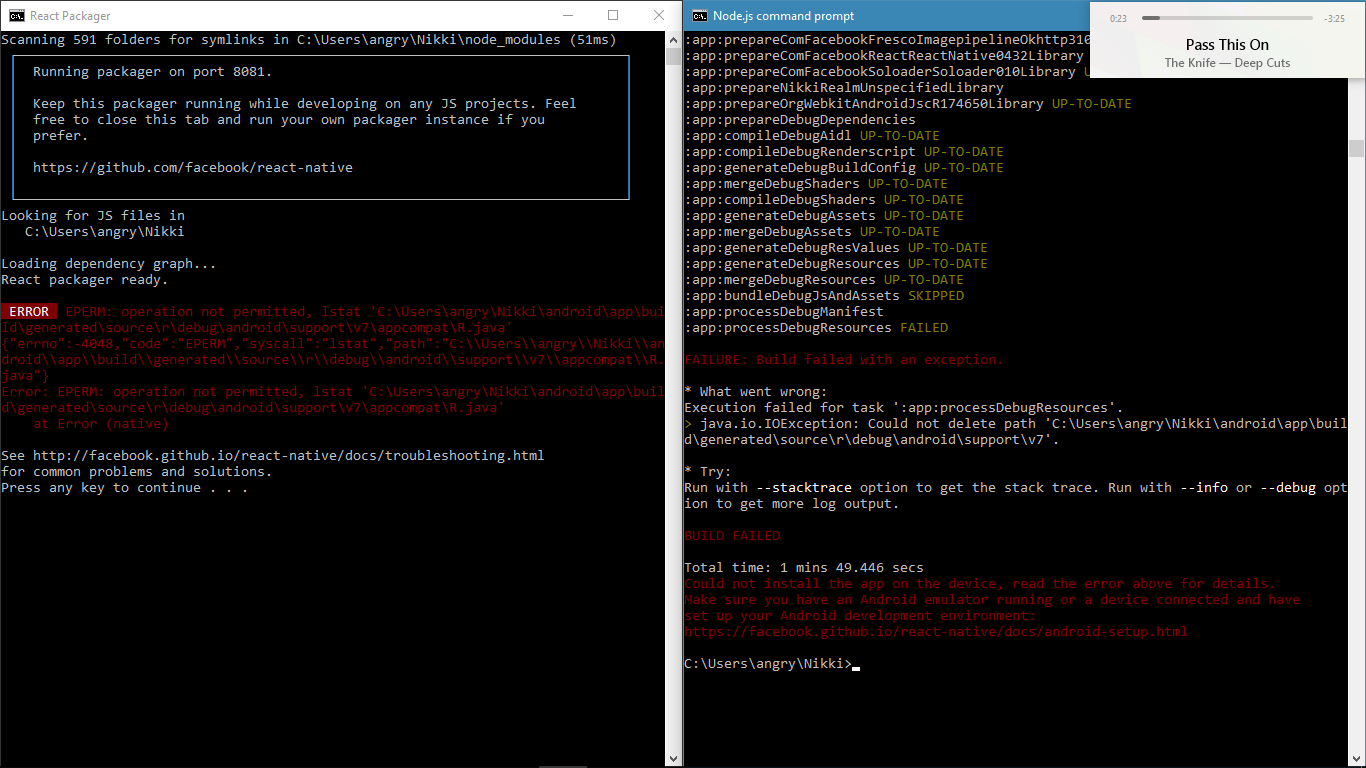Screen dimensions: 1366x768
Task: Click the ":app:processDebugResources FAILED" line
Action: 816,328
